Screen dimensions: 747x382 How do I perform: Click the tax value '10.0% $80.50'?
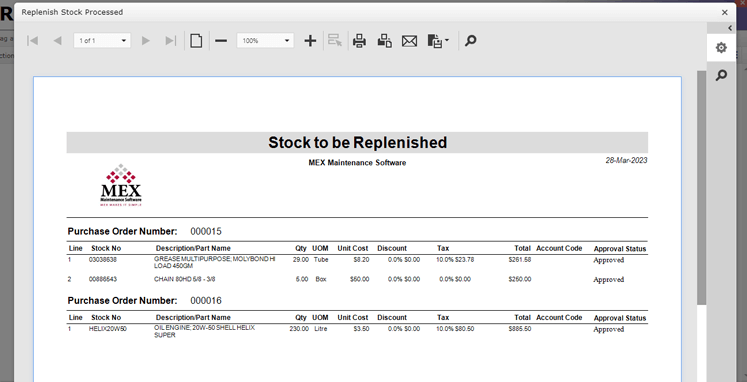coord(455,329)
